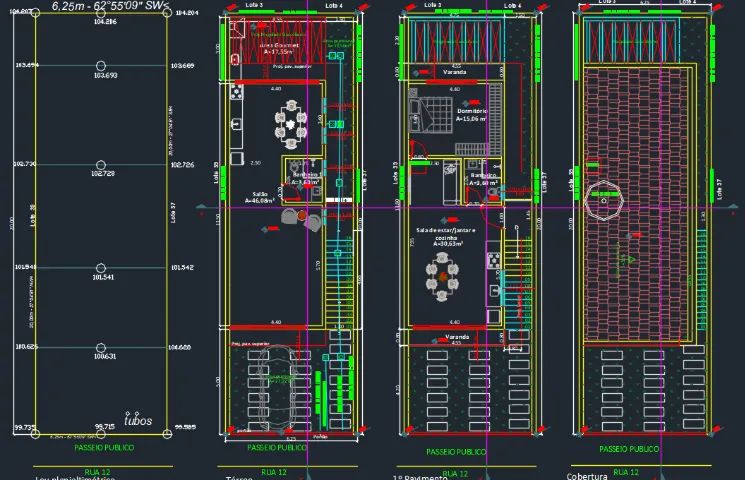The image size is (745, 480).
Task: Select the car symbol in the garage
Action: 277,386
